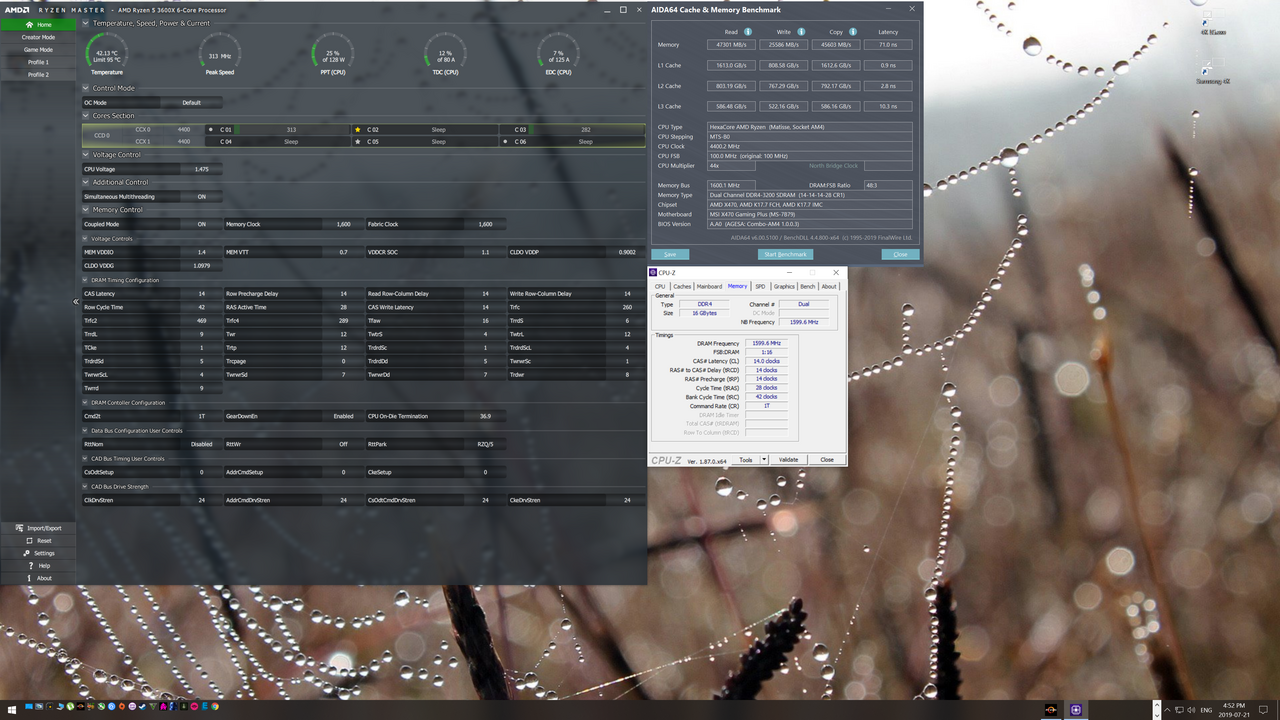Collapse the Control Mode section

click(86, 88)
